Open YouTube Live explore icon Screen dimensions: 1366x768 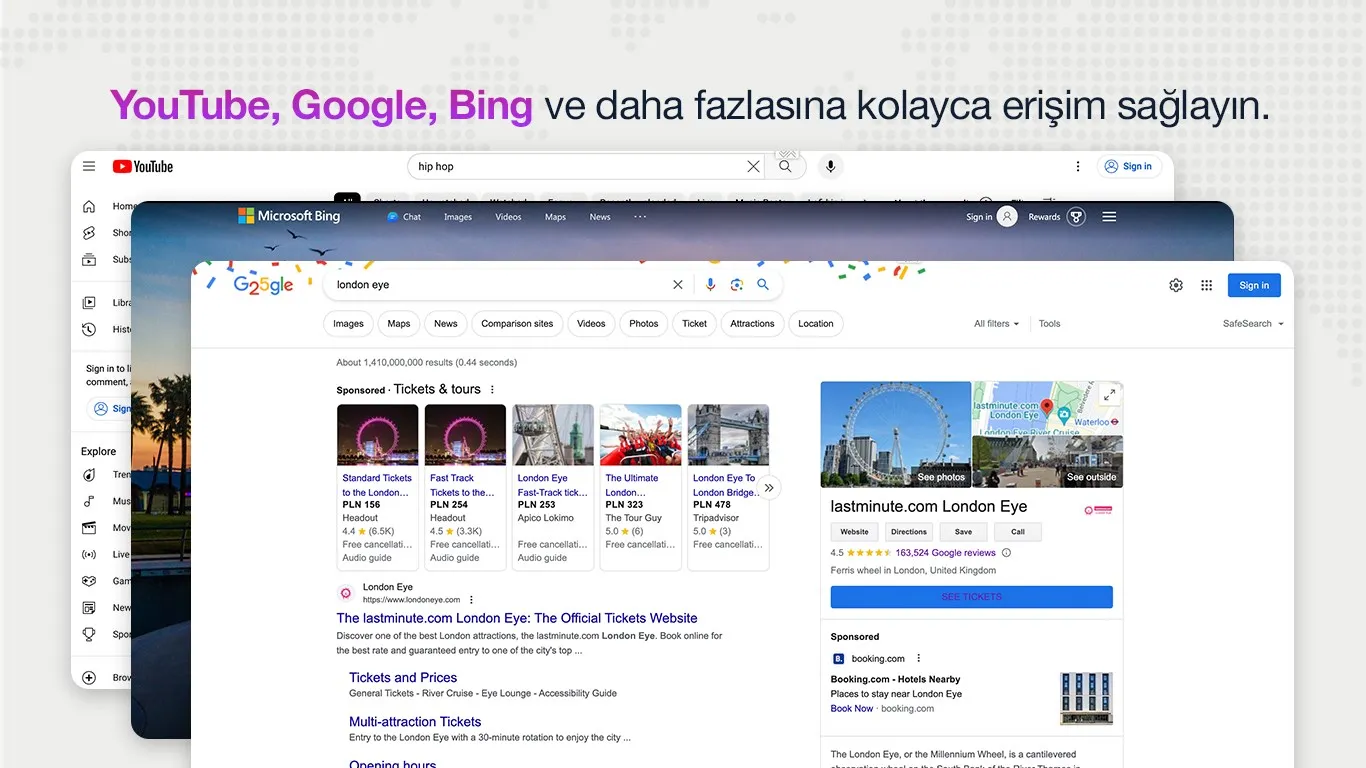tap(89, 554)
